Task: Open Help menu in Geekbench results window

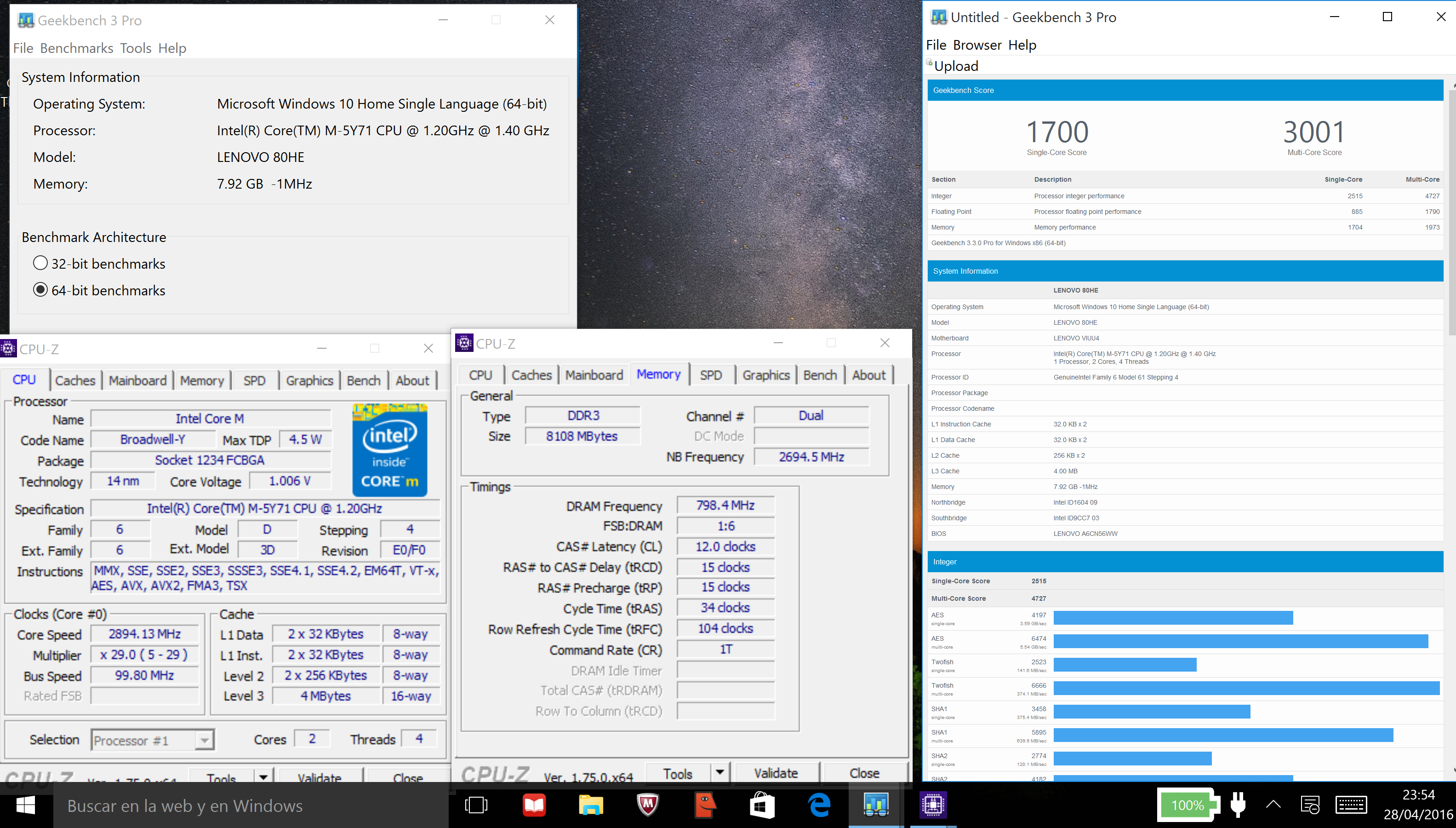Action: pos(1022,45)
